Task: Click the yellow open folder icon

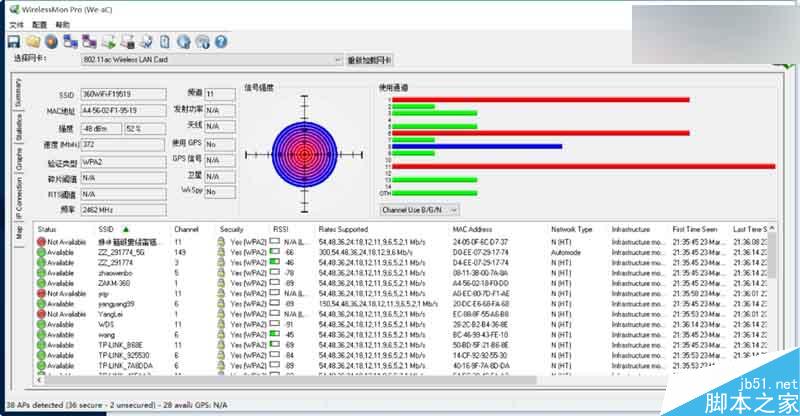Action: [x=33, y=41]
